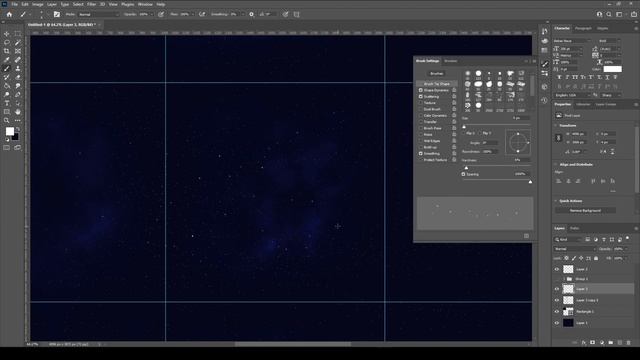Viewport: 640px width, 360px height.
Task: Toggle the Smoothing checkbox in Brush Settings
Action: pyautogui.click(x=421, y=153)
